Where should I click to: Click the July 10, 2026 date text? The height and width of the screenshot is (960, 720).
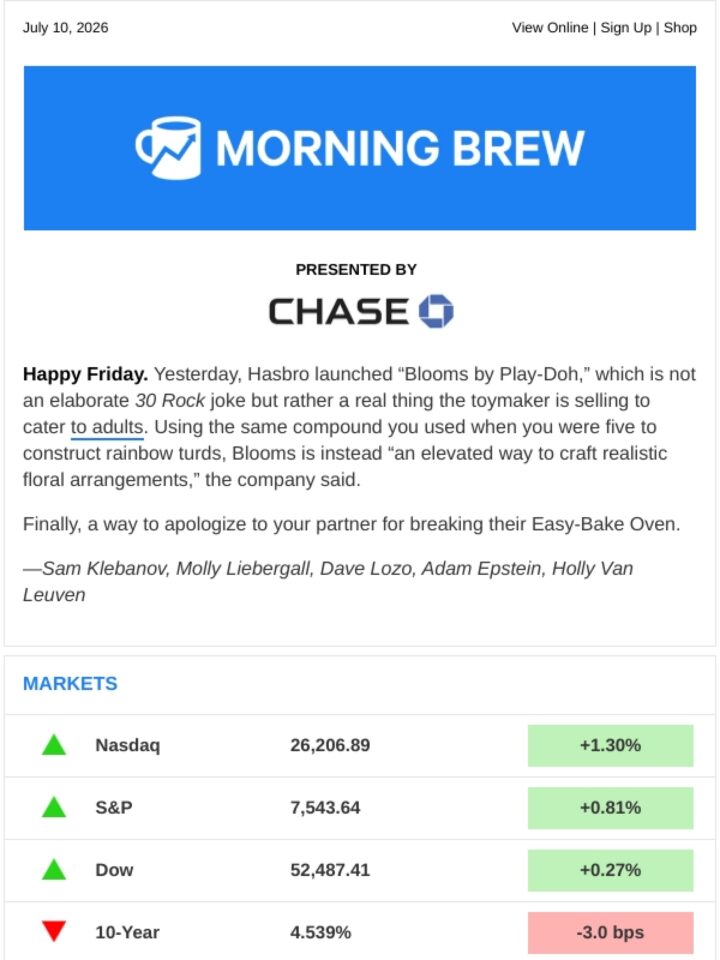coord(66,28)
